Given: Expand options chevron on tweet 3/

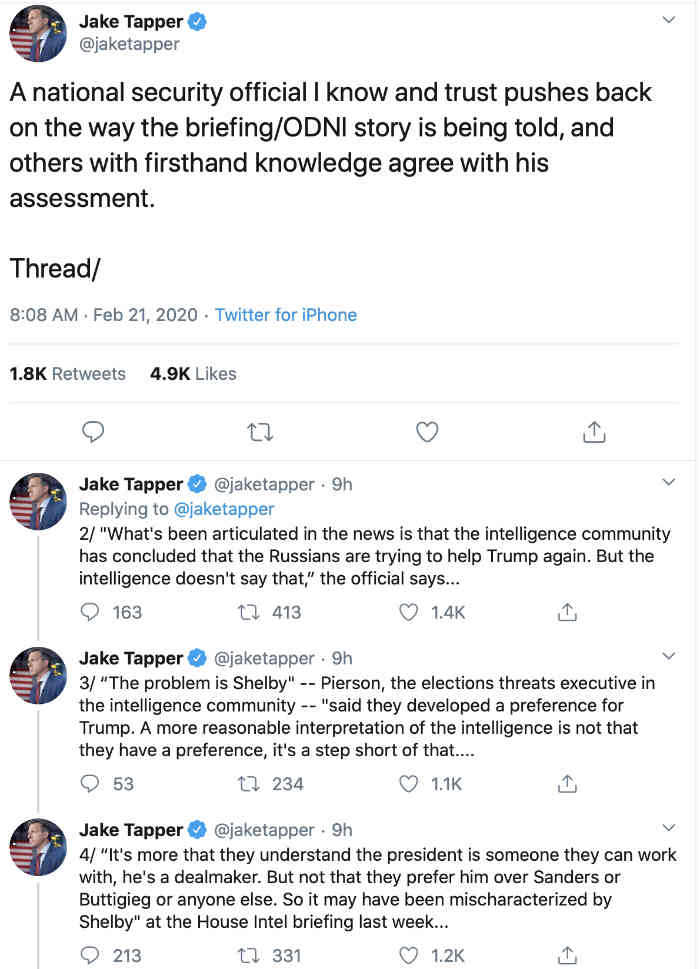Looking at the screenshot, I should (x=668, y=656).
